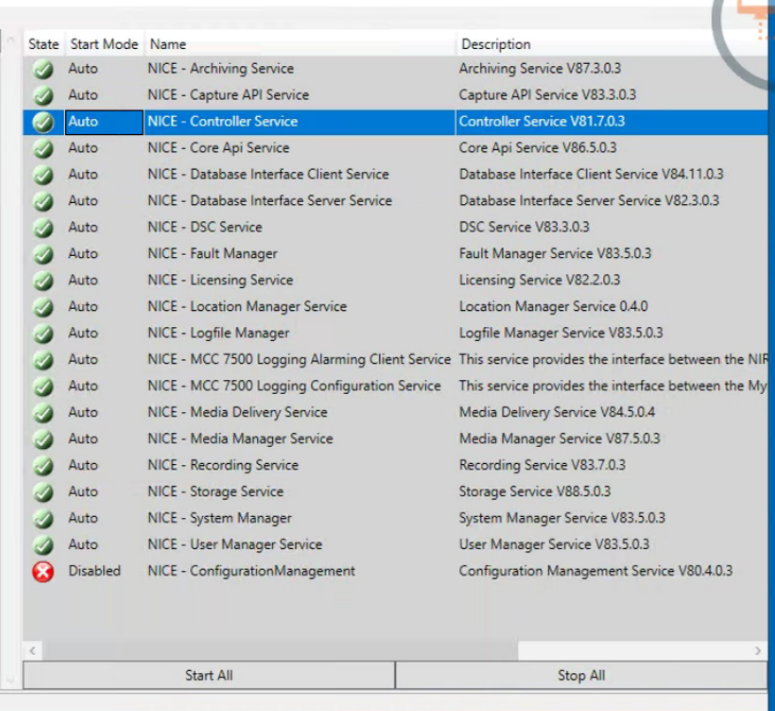Screen dimensions: 775x711
Task: Click description Capture API Service V83.3.0.3
Action: coord(548,95)
